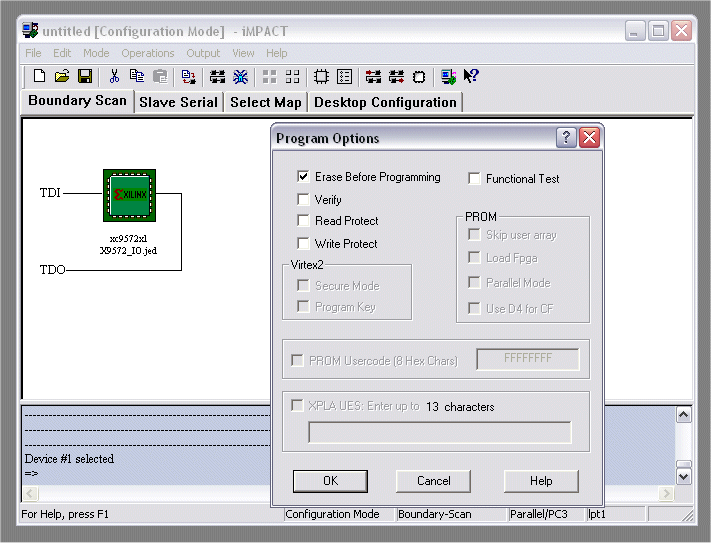Switch to the Select Map tab
711x543 pixels.
click(x=266, y=102)
